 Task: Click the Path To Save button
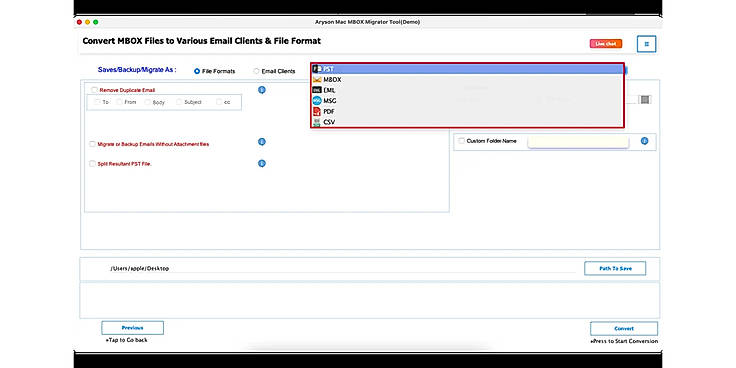(615, 268)
